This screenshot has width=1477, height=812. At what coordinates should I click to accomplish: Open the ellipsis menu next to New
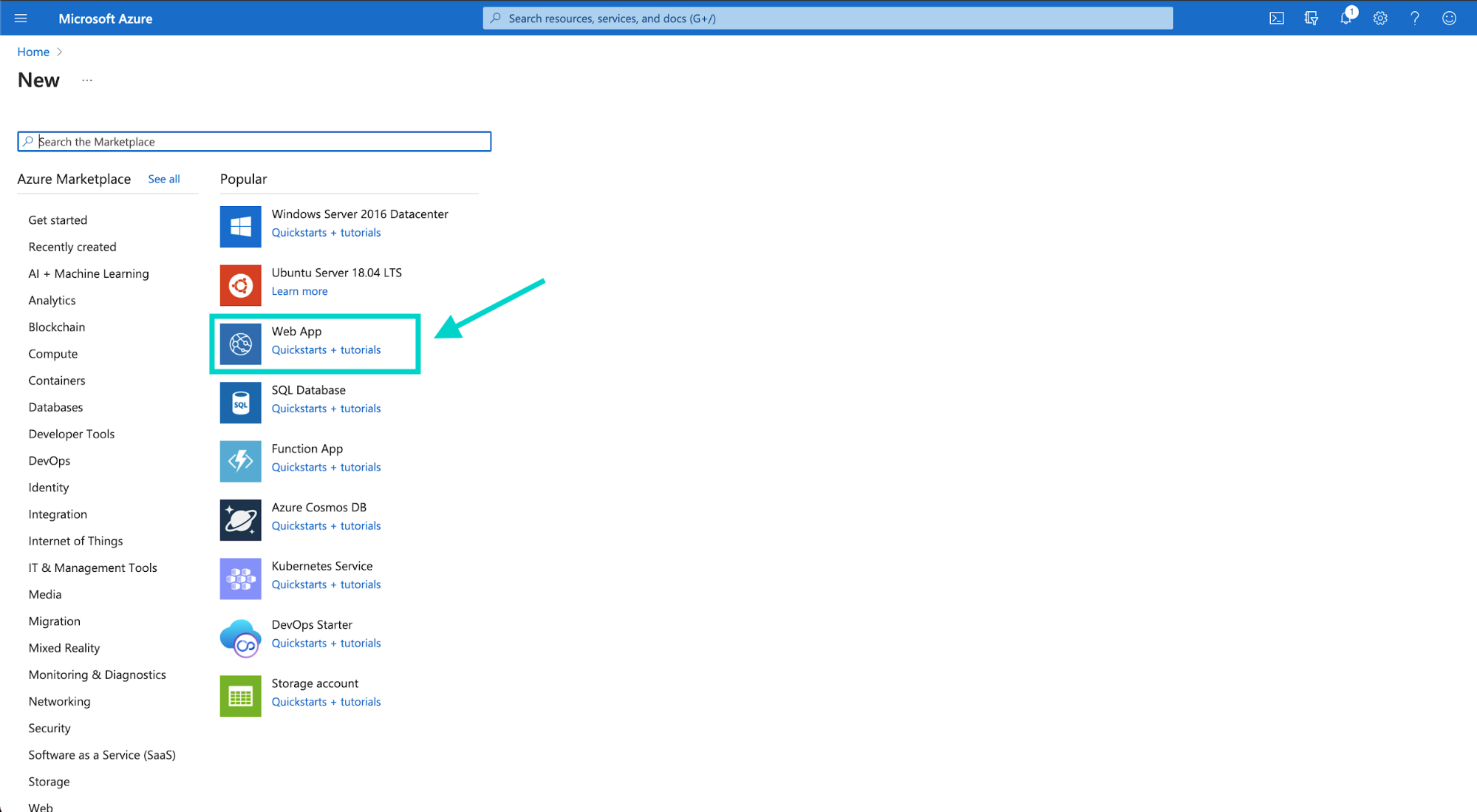coord(87,80)
